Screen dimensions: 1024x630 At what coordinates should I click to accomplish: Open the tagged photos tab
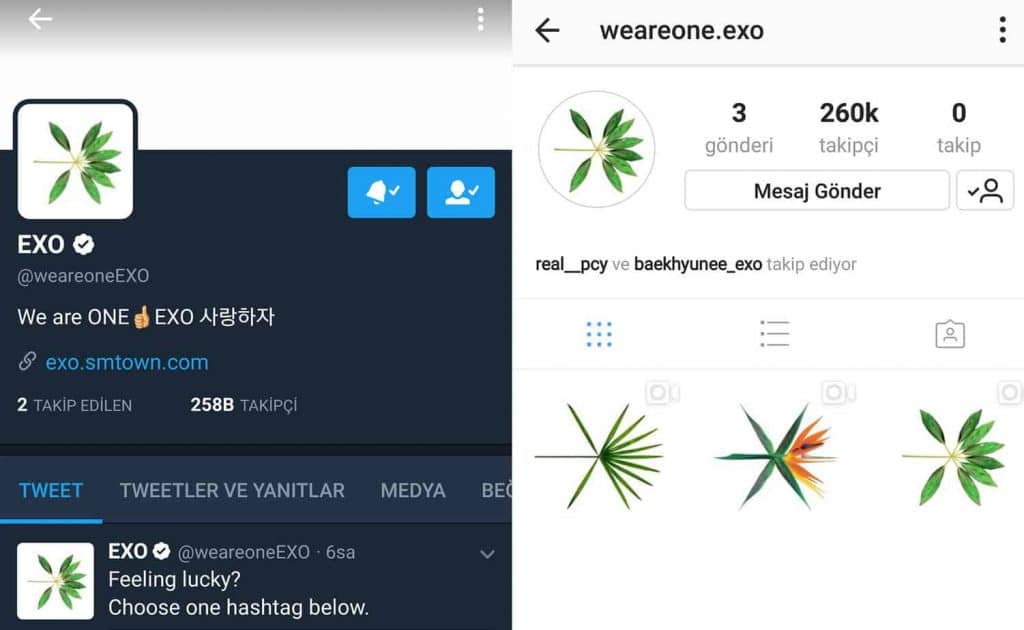click(x=950, y=334)
